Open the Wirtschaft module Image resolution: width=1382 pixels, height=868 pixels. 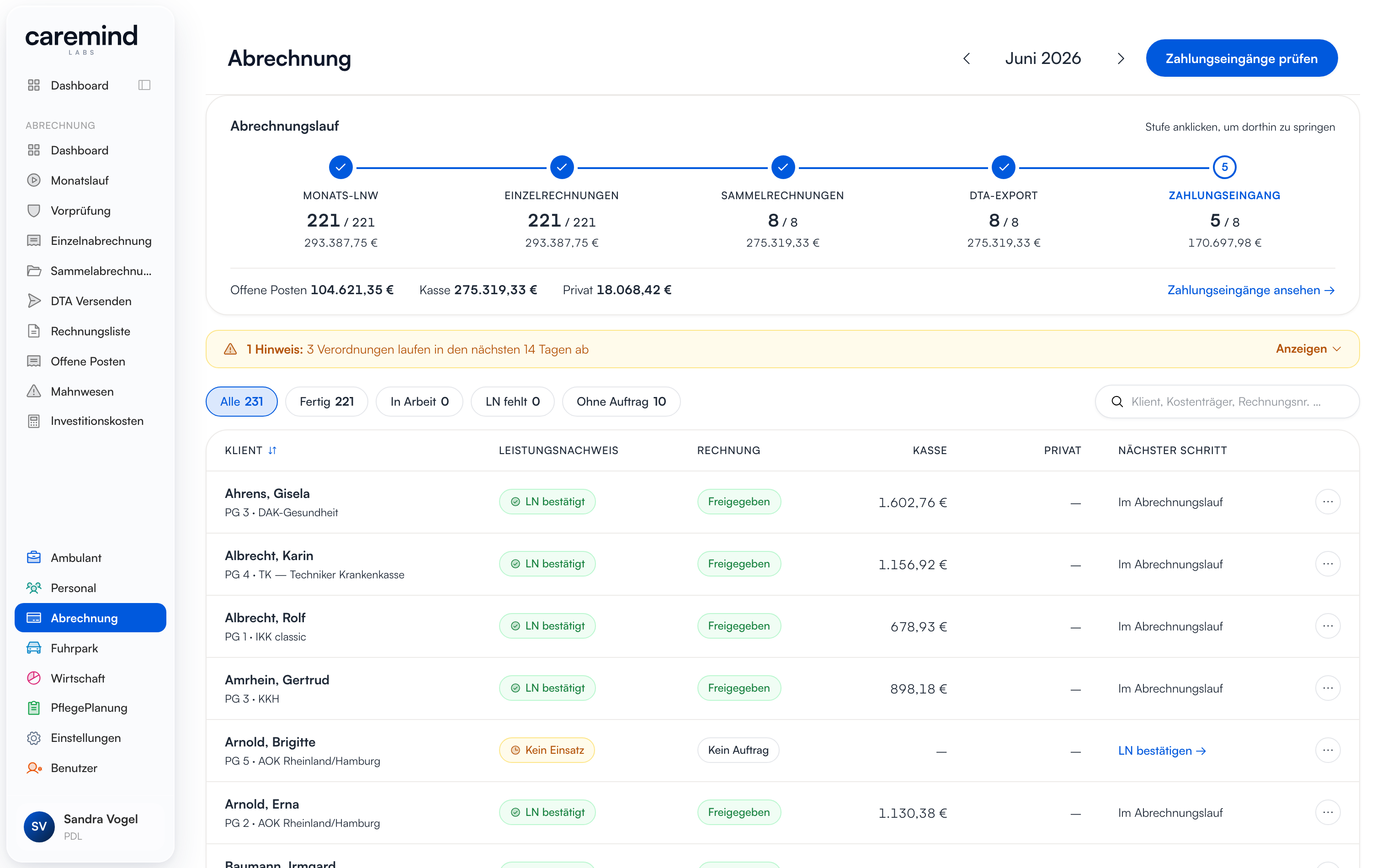90,678
